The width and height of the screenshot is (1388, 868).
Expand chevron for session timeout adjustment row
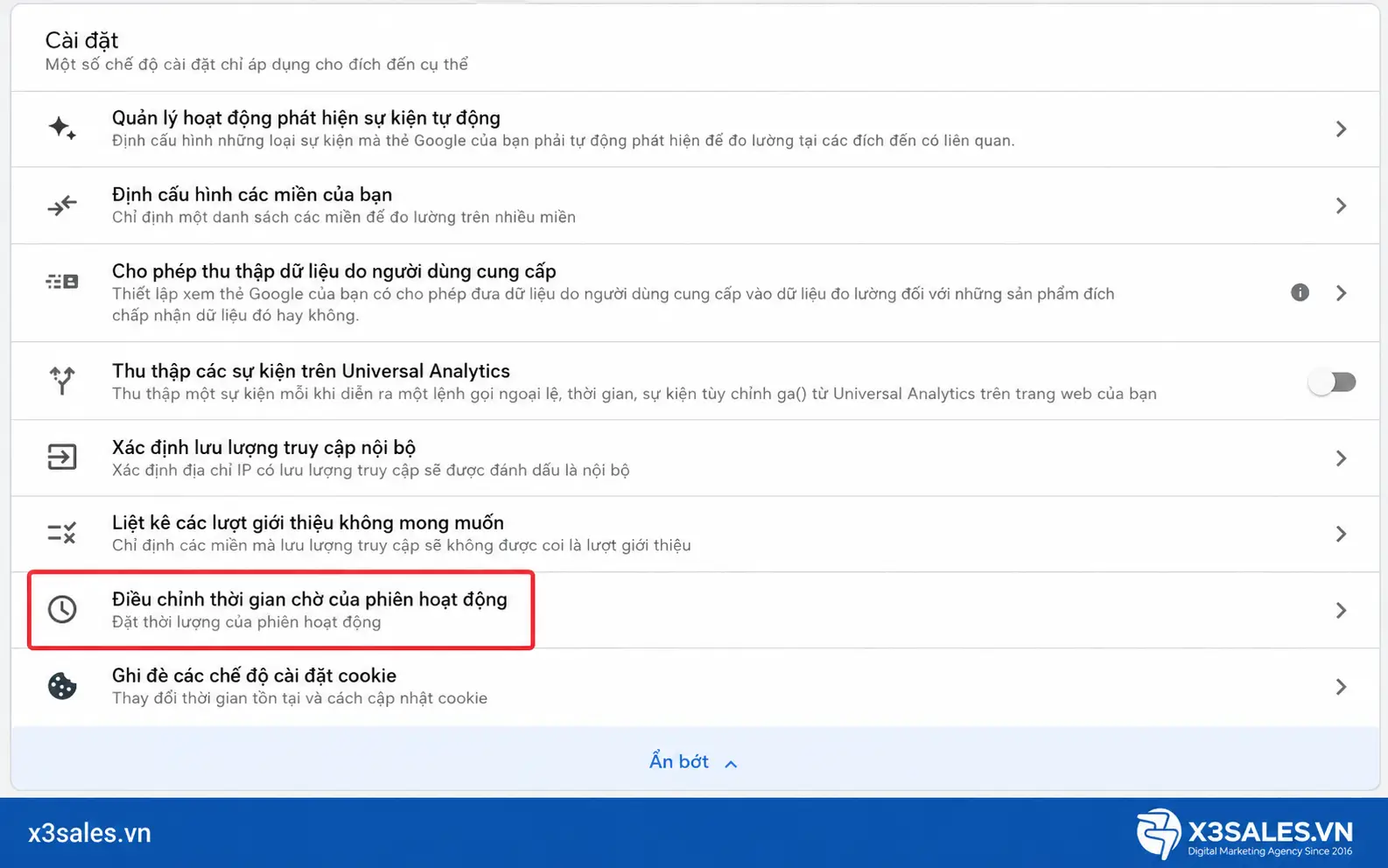[1341, 611]
